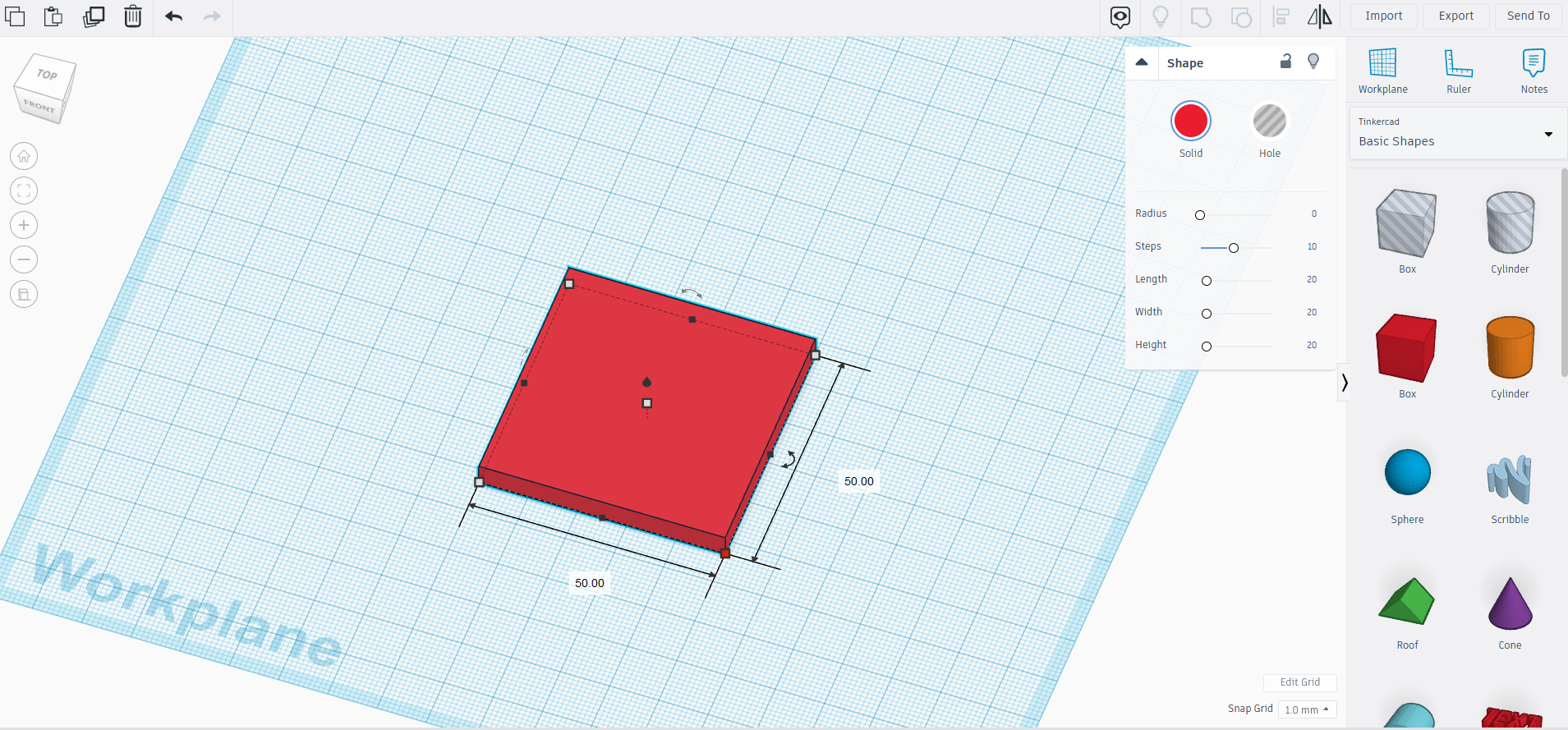The image size is (1568, 730).
Task: Toggle the view notes eye icon
Action: click(1120, 16)
